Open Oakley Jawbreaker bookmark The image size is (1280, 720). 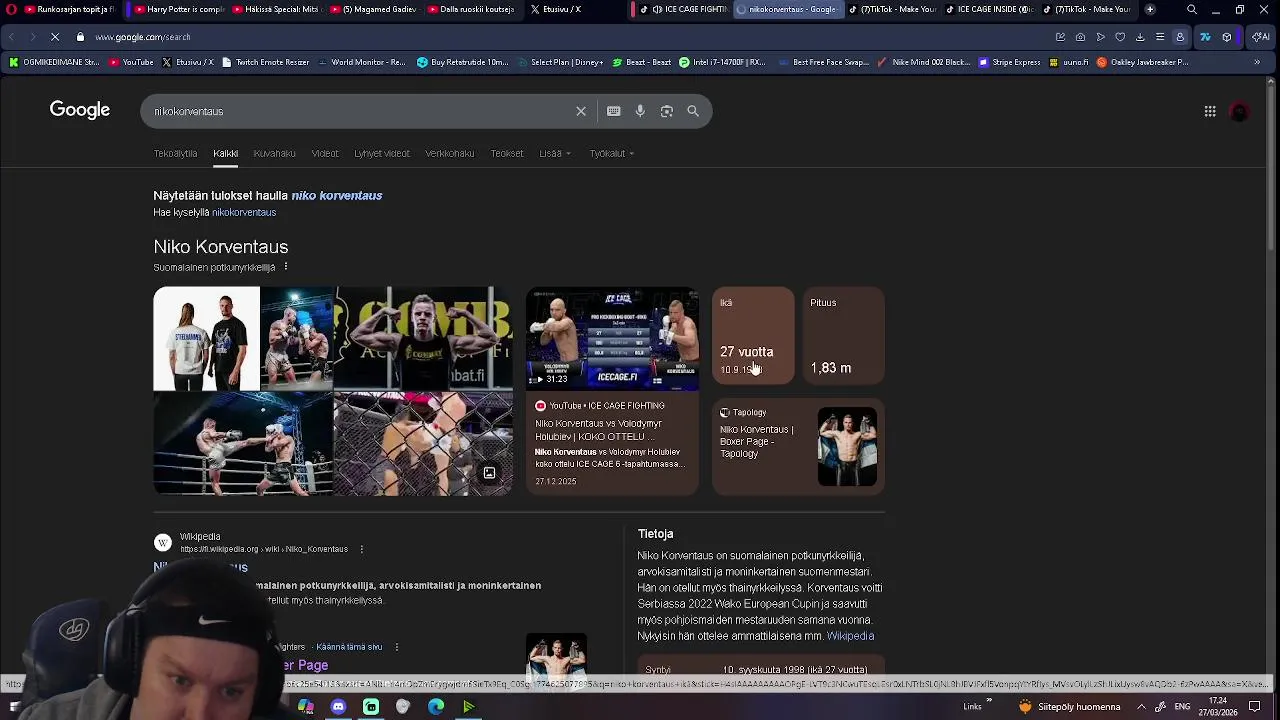pos(1142,62)
